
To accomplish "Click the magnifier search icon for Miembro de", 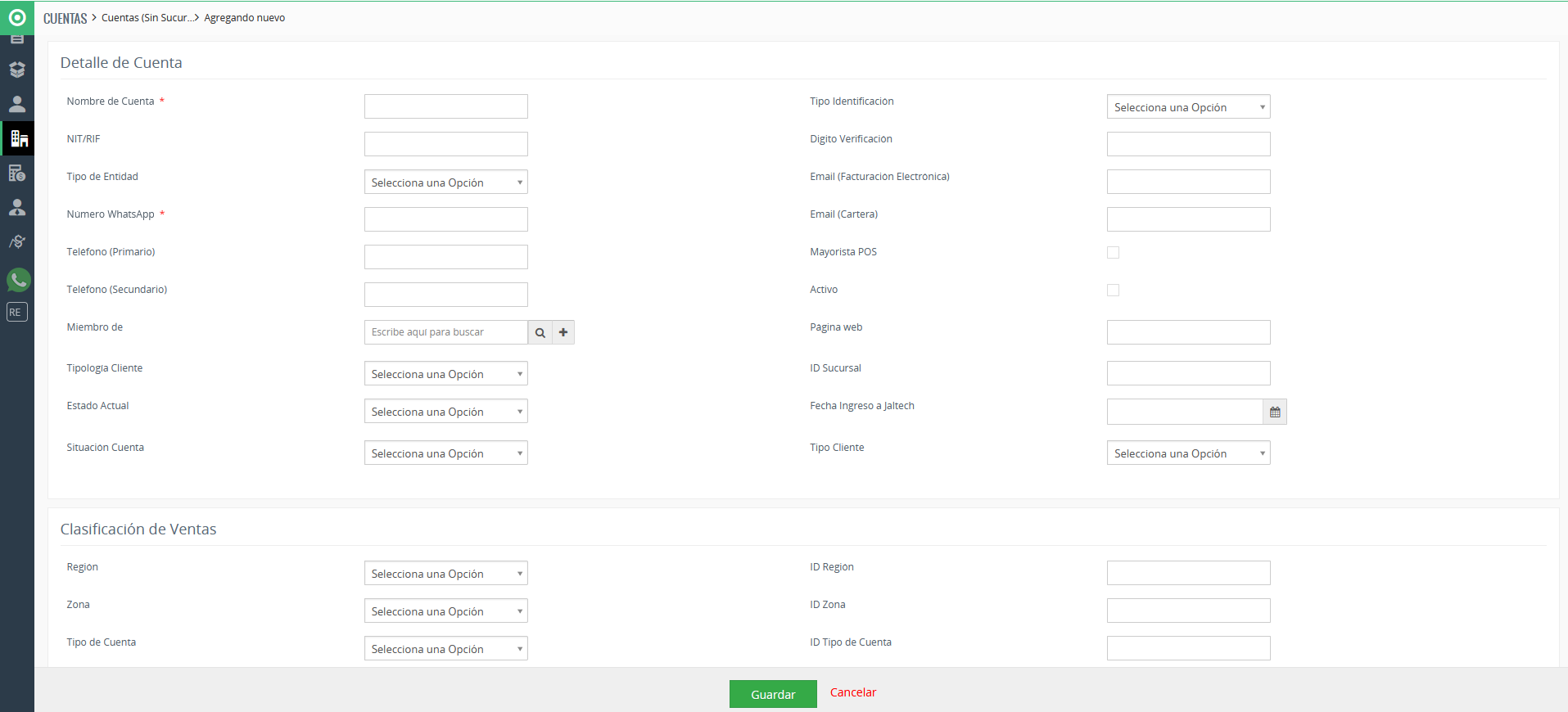I will coord(540,332).
